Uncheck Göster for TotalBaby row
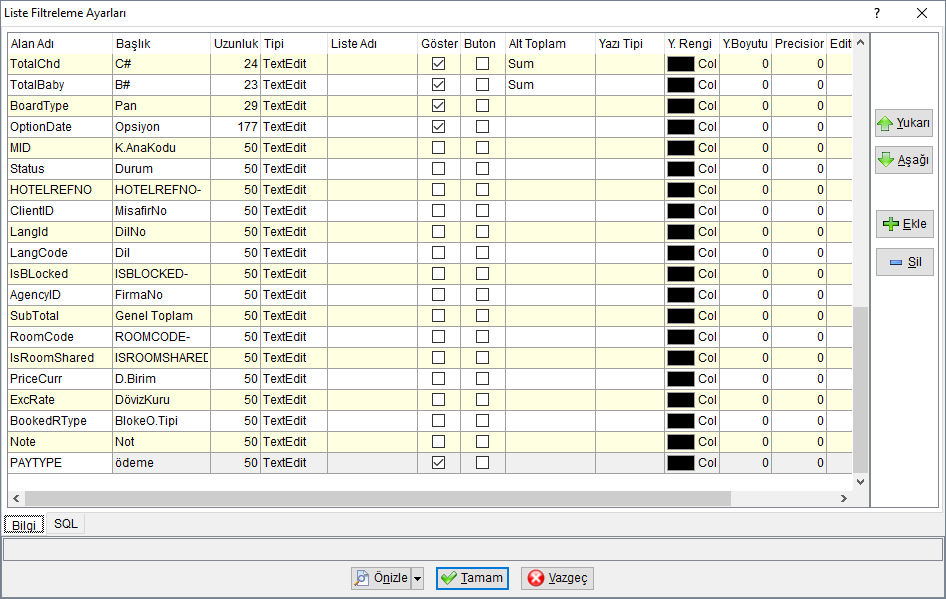 pyautogui.click(x=439, y=84)
